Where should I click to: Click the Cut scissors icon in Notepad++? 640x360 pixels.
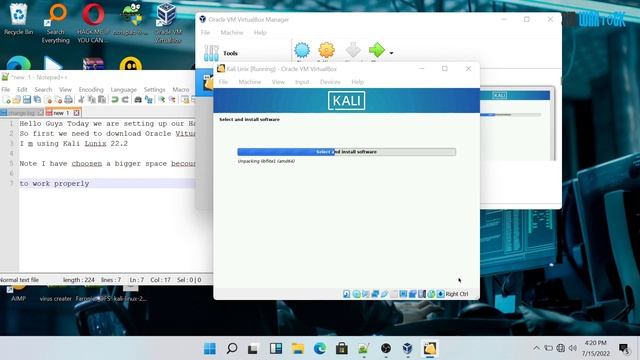click(x=81, y=100)
